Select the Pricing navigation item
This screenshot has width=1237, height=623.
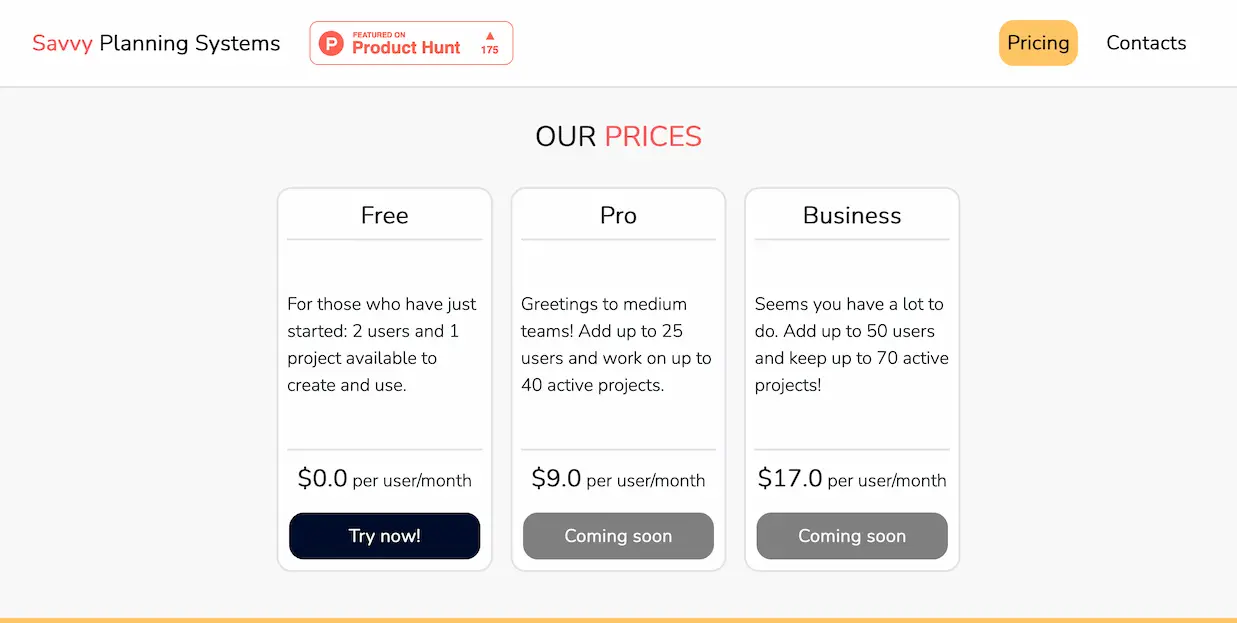1038,43
